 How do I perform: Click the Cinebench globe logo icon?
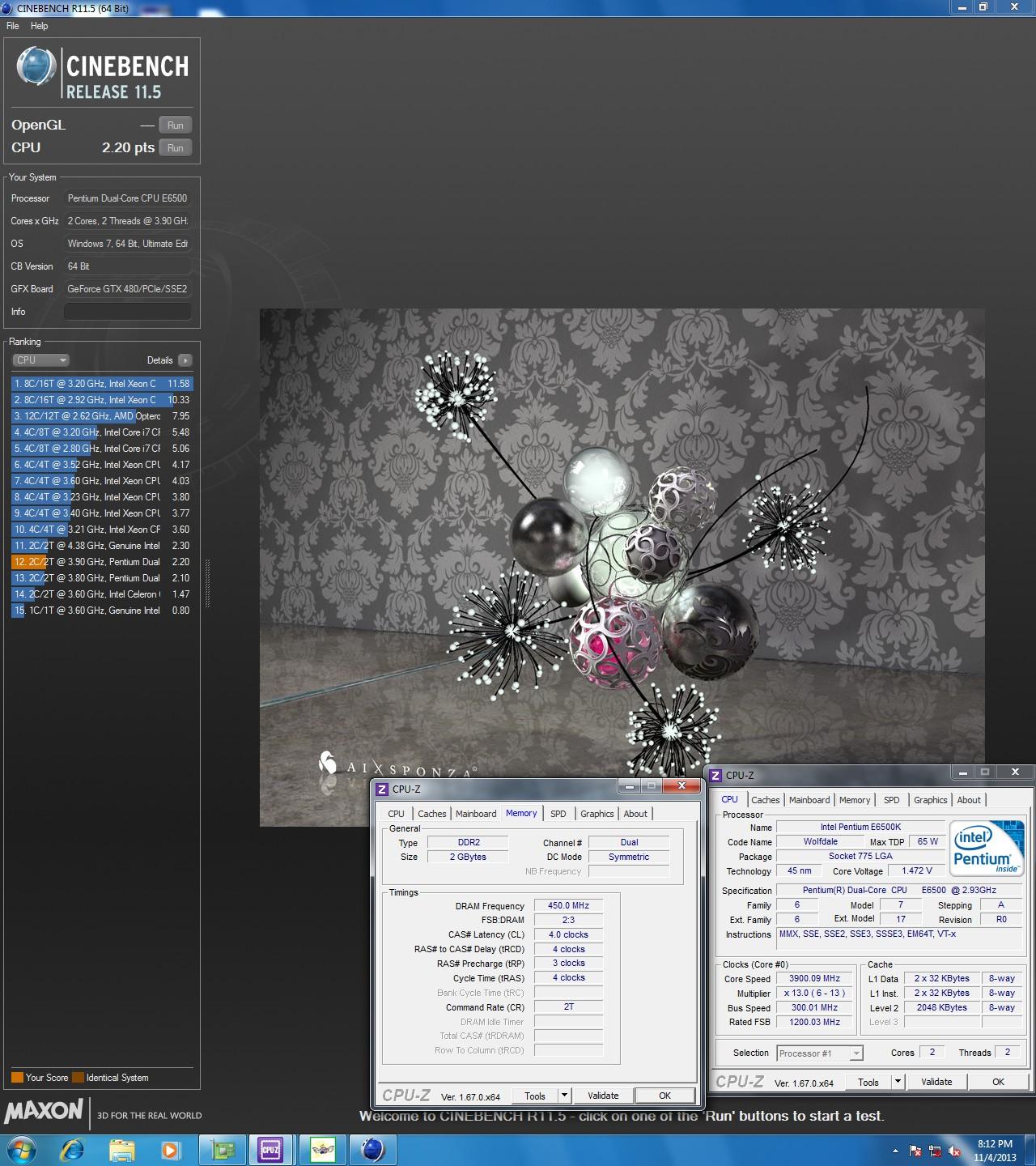coord(36,66)
